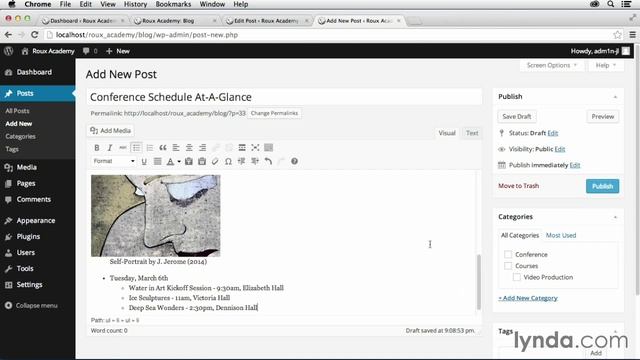Viewport: 640px width, 360px height.
Task: Publish the post
Action: tap(602, 186)
